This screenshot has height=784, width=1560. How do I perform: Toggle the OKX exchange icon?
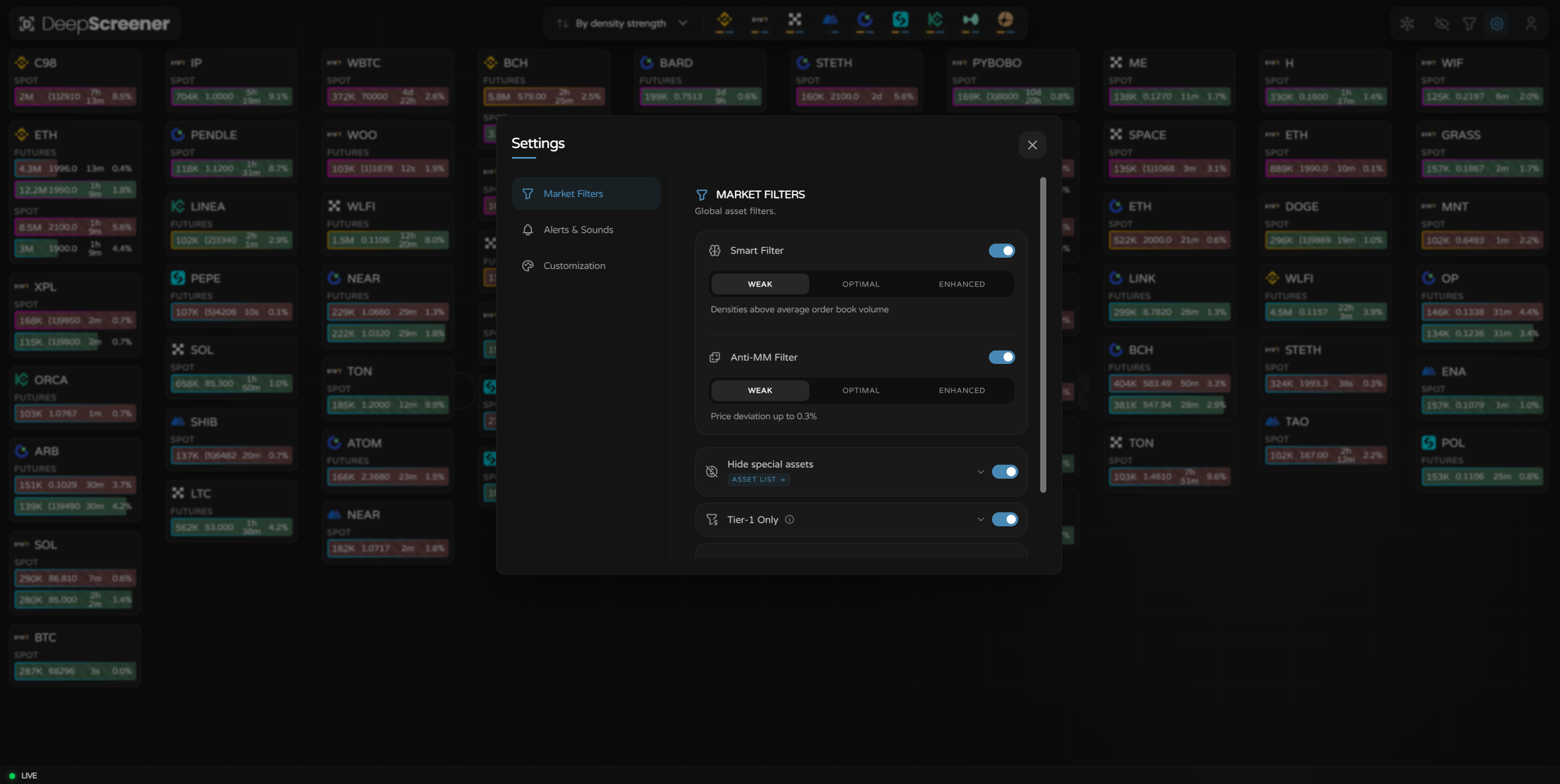click(x=795, y=23)
